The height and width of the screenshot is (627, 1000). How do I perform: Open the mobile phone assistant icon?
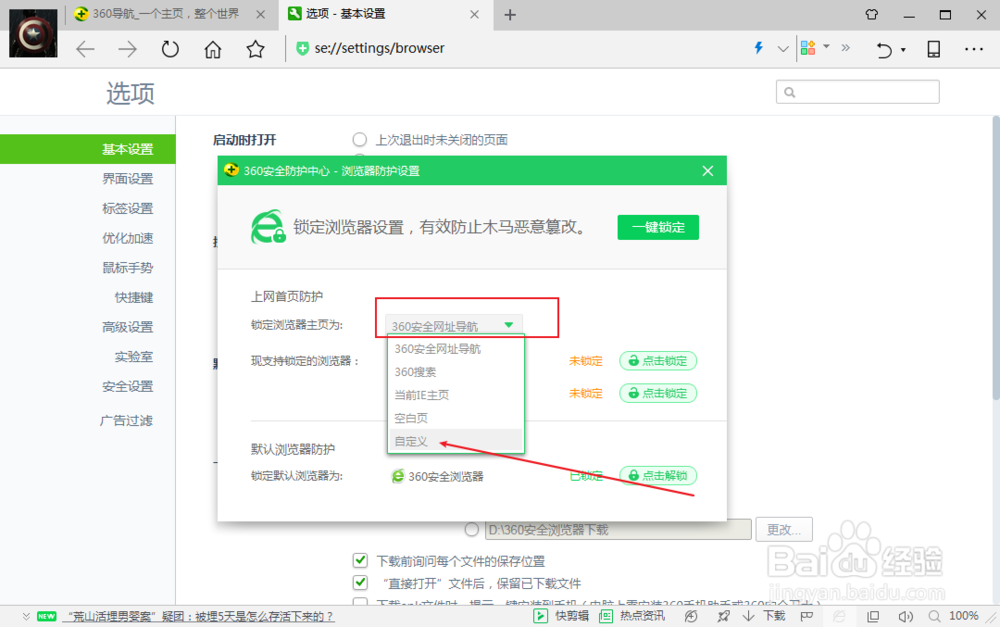pos(934,49)
